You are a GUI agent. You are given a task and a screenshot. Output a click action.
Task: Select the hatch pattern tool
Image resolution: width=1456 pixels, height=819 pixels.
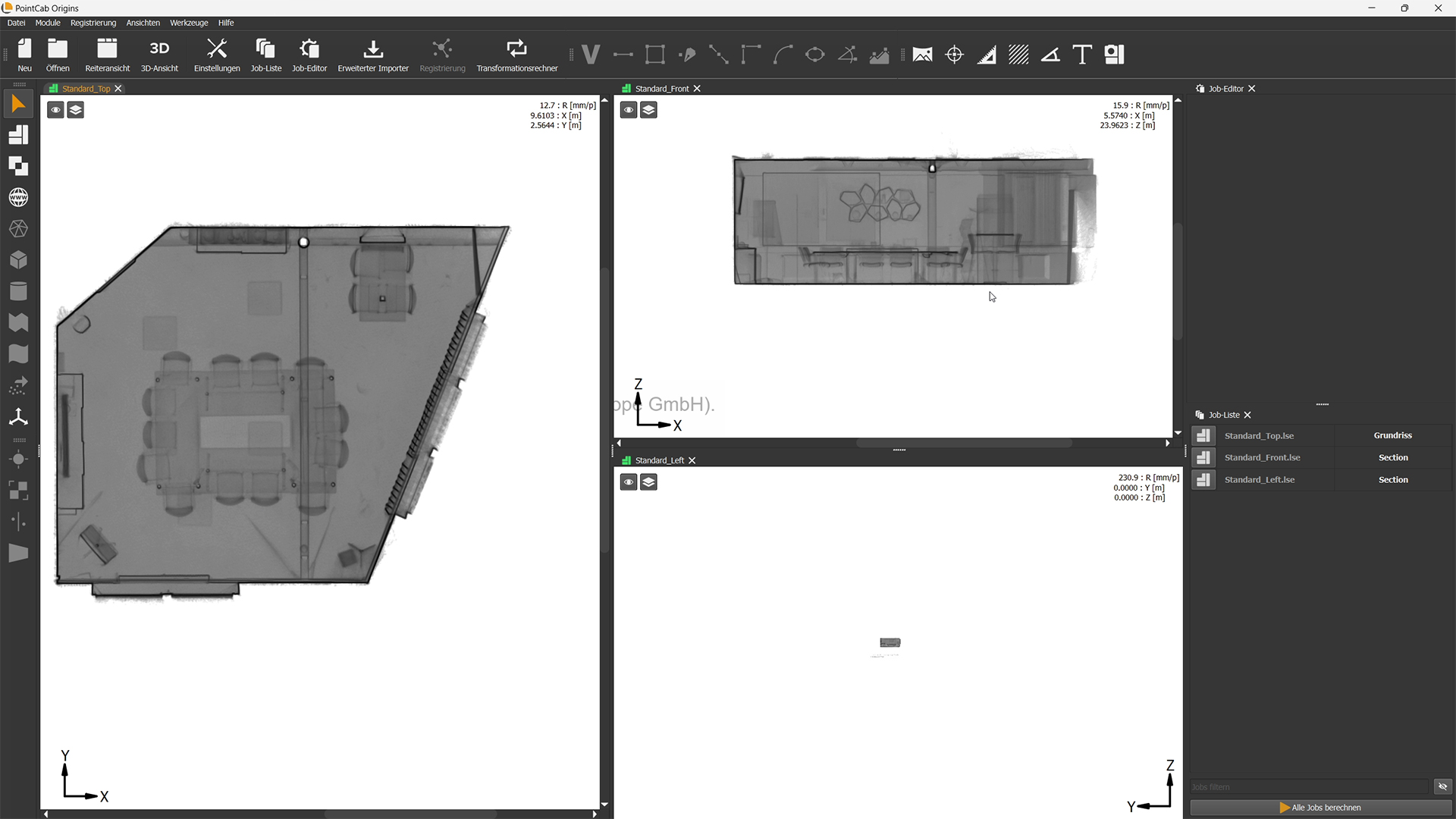(x=1018, y=55)
